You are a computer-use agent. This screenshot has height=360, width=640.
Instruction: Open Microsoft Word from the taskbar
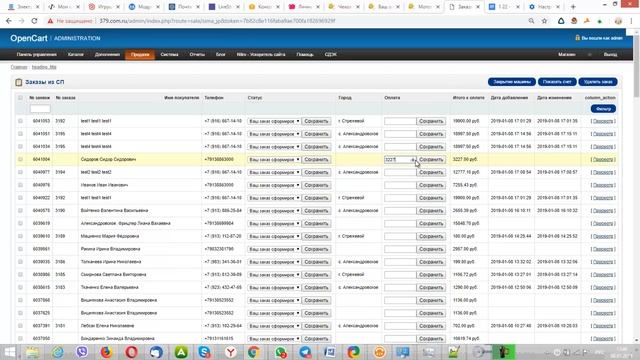pyautogui.click(x=329, y=352)
